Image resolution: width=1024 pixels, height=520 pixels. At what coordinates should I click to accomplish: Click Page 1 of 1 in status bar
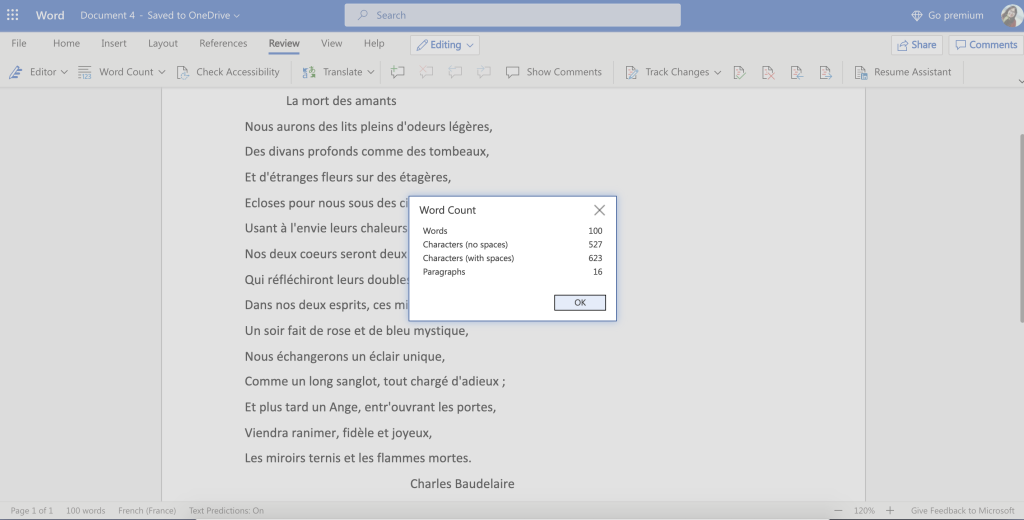31,510
